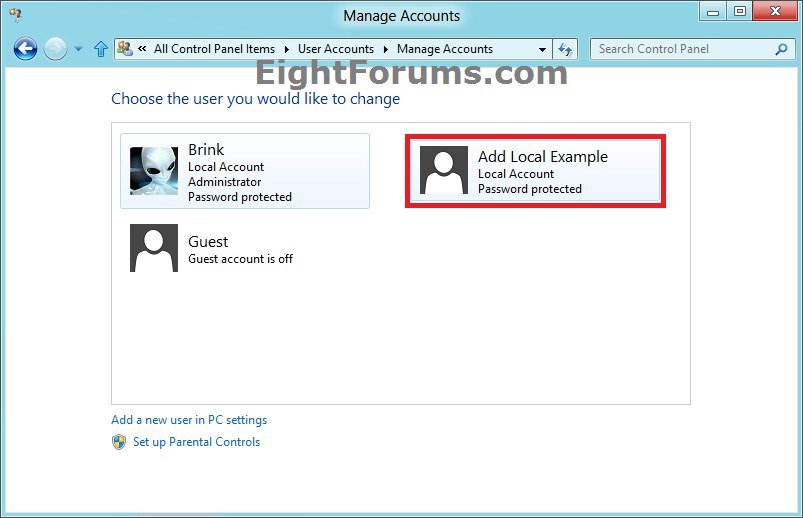Expand arrow after User Accounts breadcrumb

386,49
